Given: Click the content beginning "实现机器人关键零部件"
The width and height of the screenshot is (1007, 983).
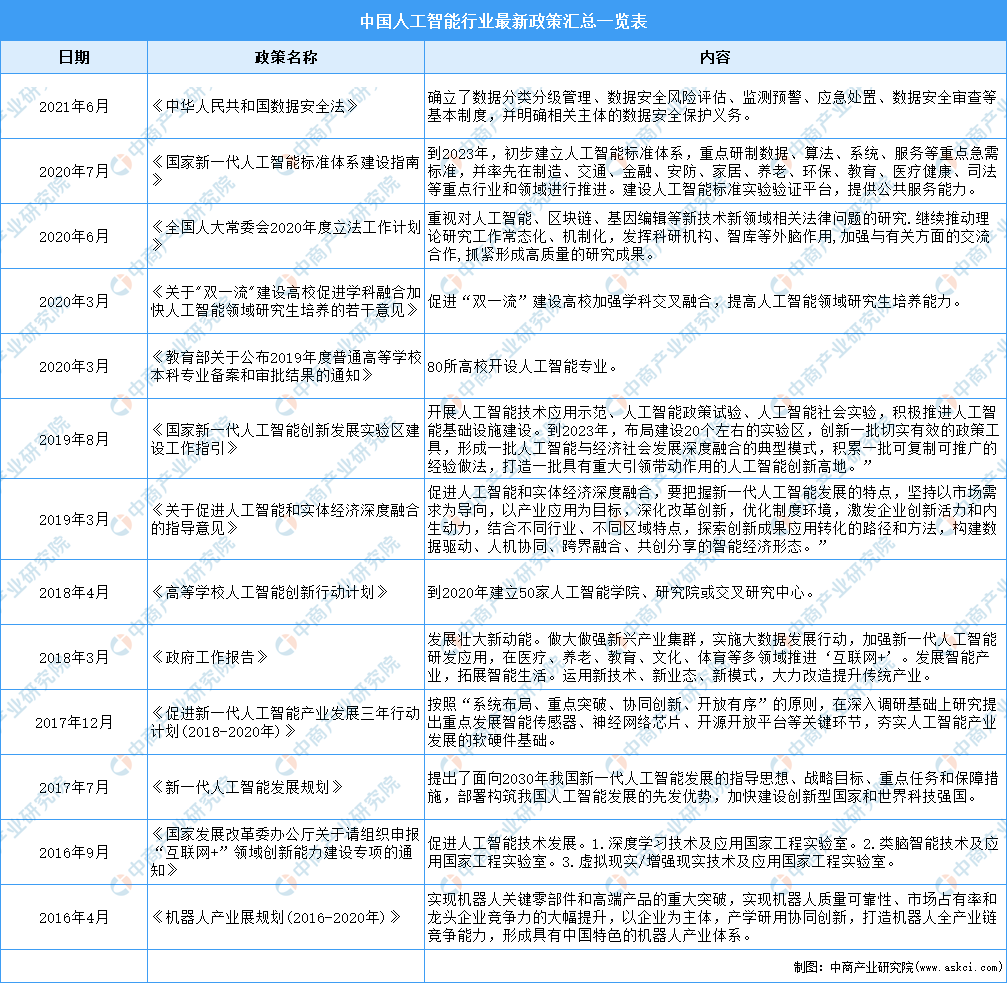Looking at the screenshot, I should pyautogui.click(x=713, y=918).
